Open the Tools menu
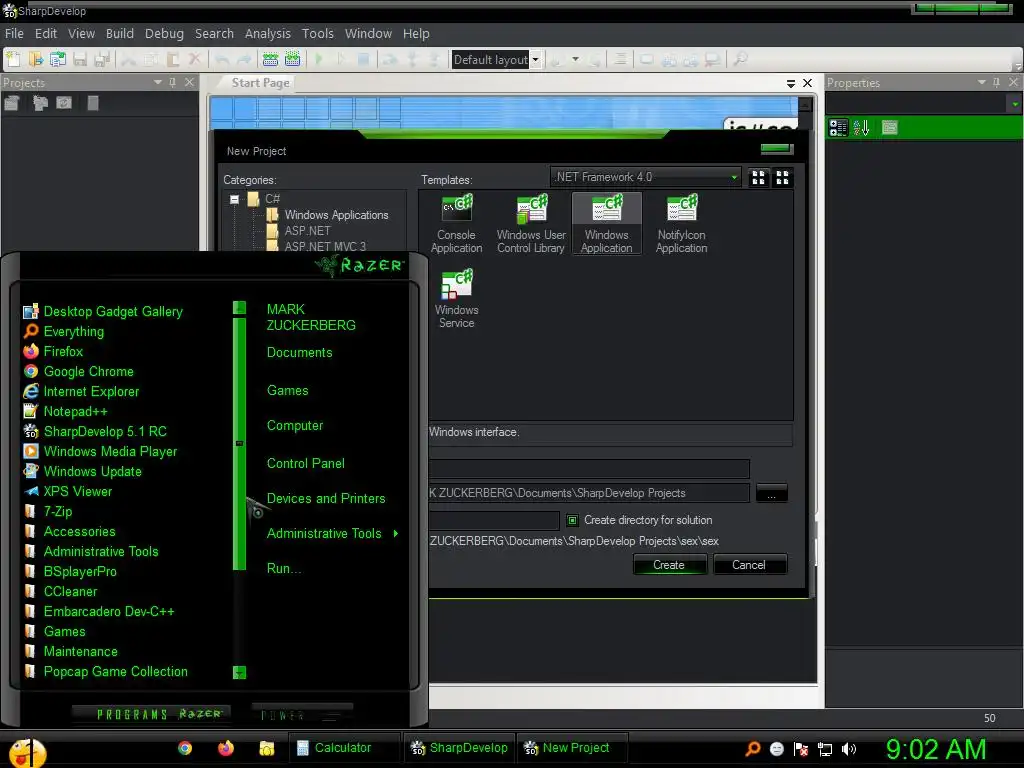The image size is (1024, 768). (317, 33)
